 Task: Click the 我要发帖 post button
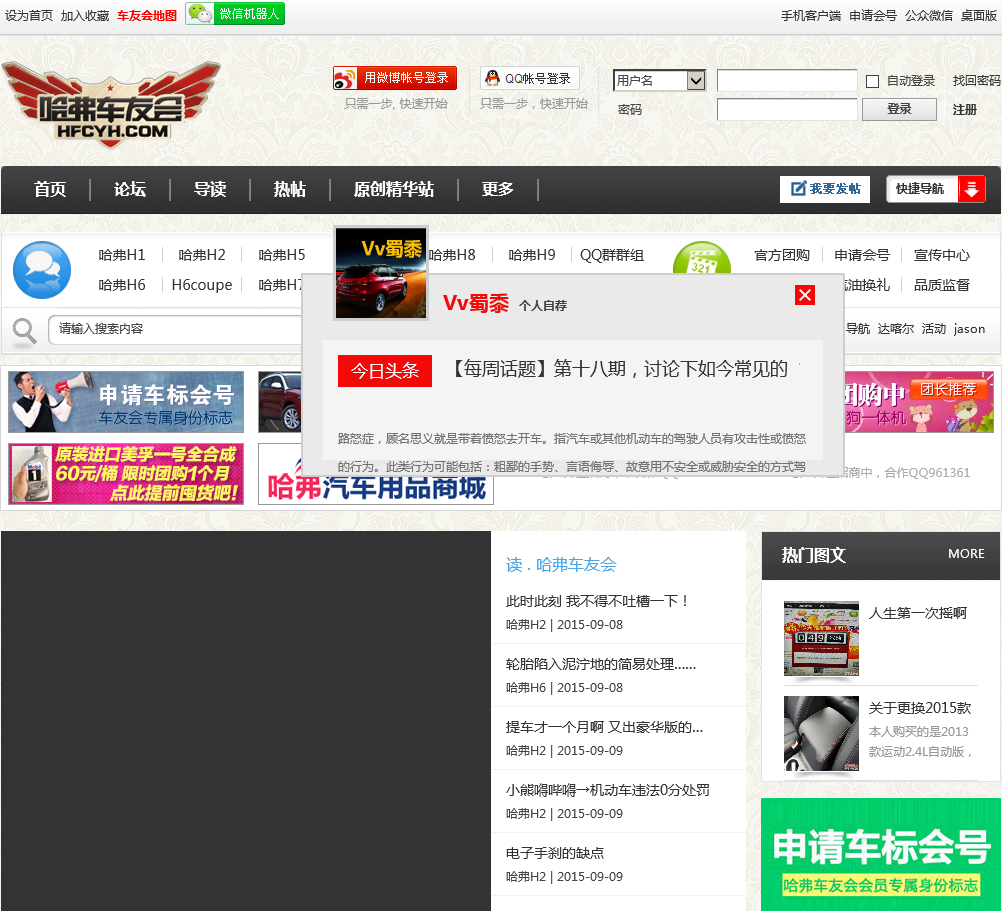[825, 189]
